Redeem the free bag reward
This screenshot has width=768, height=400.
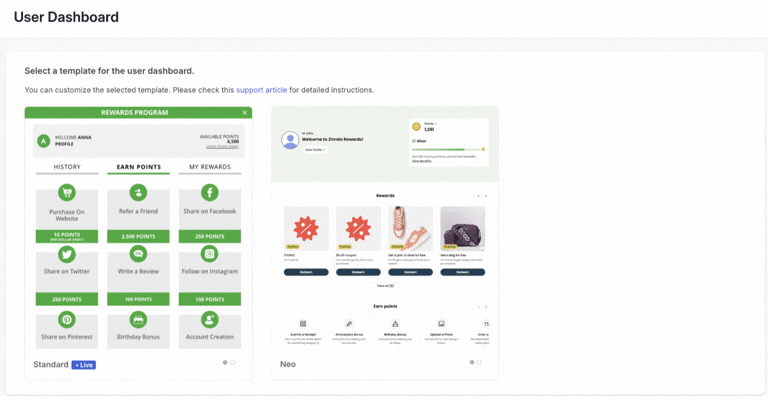coord(463,272)
